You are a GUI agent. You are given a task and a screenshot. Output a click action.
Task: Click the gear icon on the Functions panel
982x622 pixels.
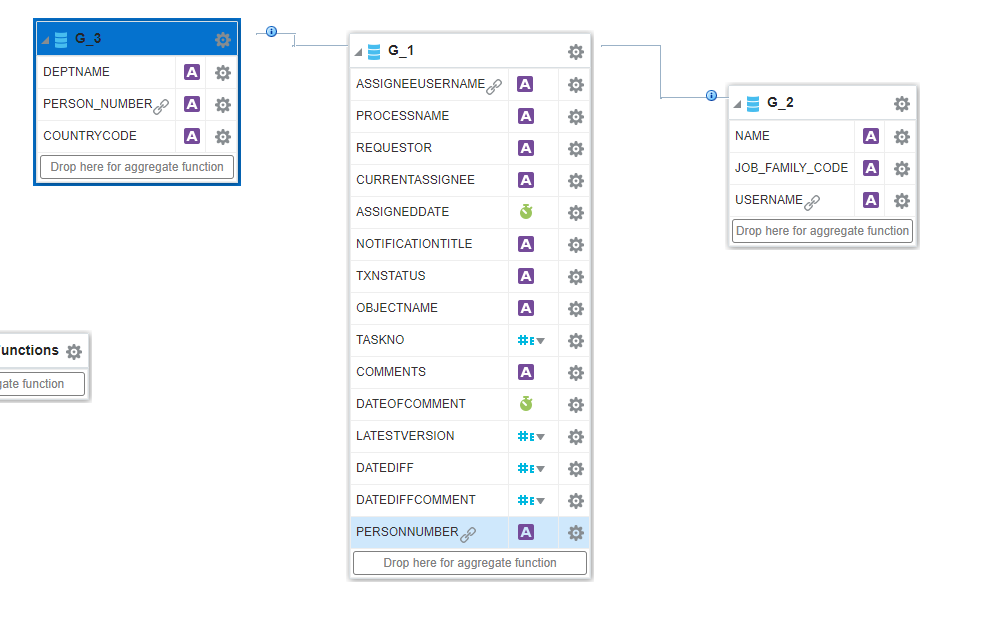tap(72, 350)
